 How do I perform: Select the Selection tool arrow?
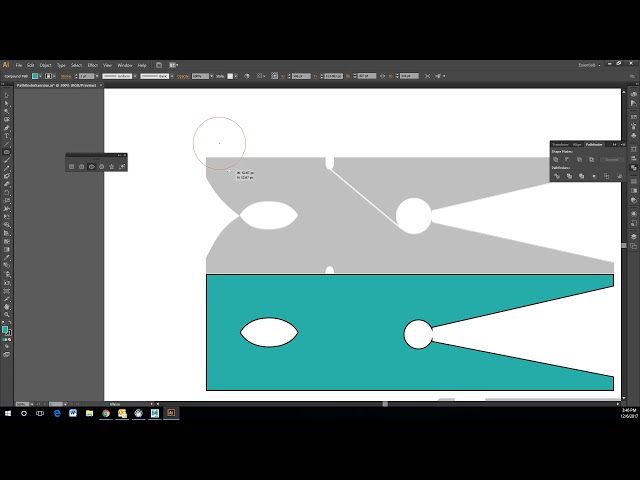7,95
